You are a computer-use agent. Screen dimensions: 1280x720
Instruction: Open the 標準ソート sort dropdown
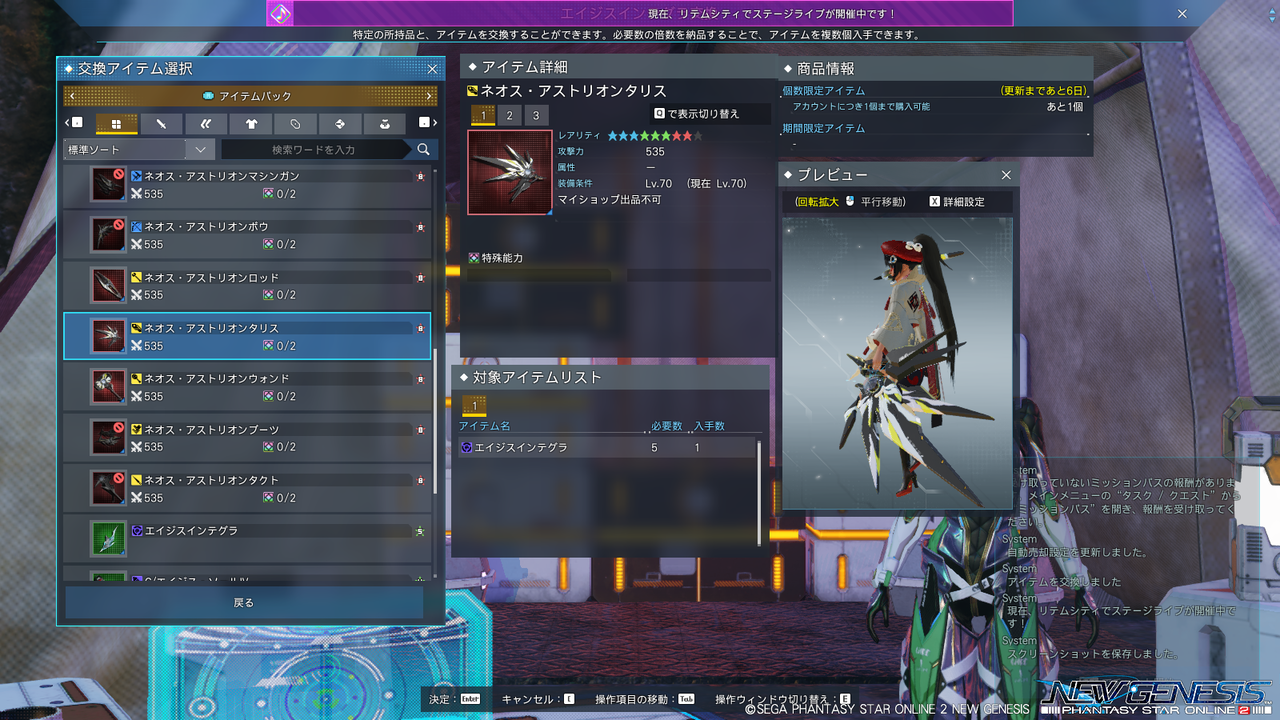pos(139,149)
